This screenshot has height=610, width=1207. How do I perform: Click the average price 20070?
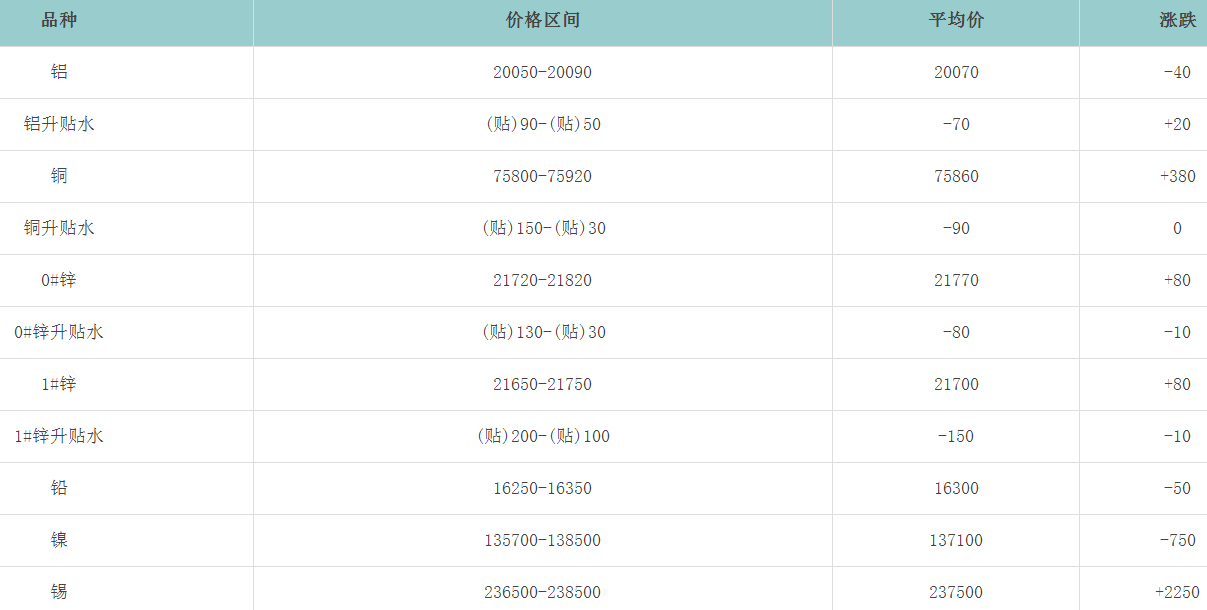[x=955, y=72]
